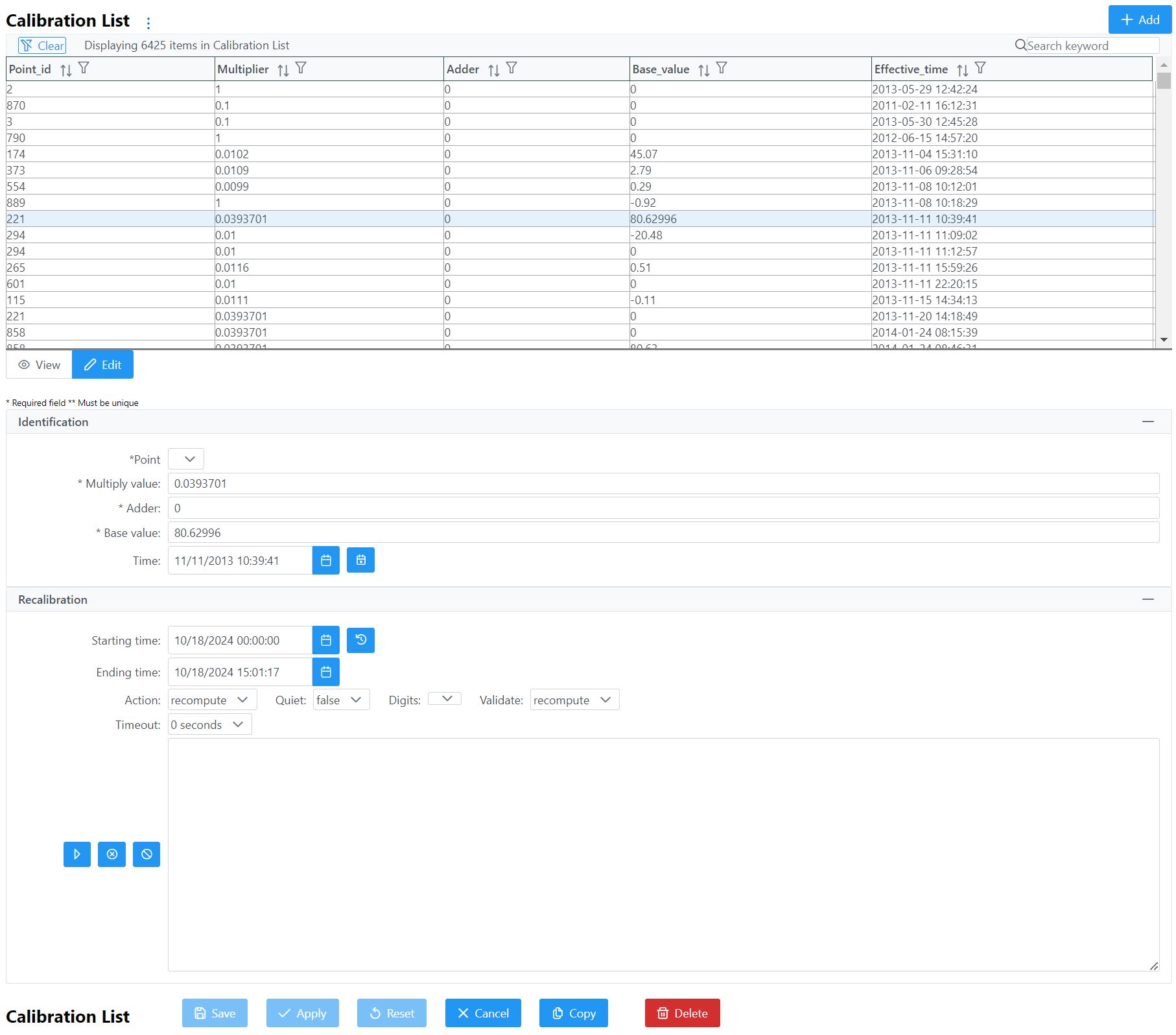This screenshot has width=1176, height=1035.
Task: Click the three-dot menu beside Calibration List title
Action: point(148,23)
